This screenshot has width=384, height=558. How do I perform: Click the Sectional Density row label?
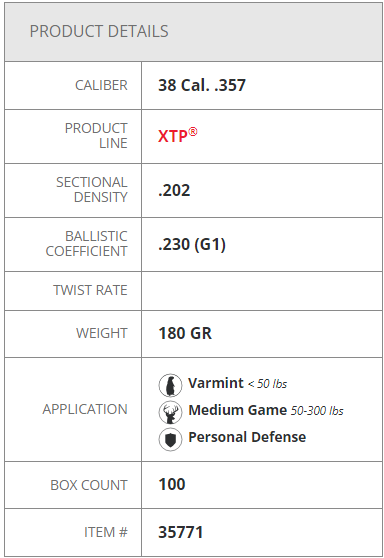click(x=92, y=190)
